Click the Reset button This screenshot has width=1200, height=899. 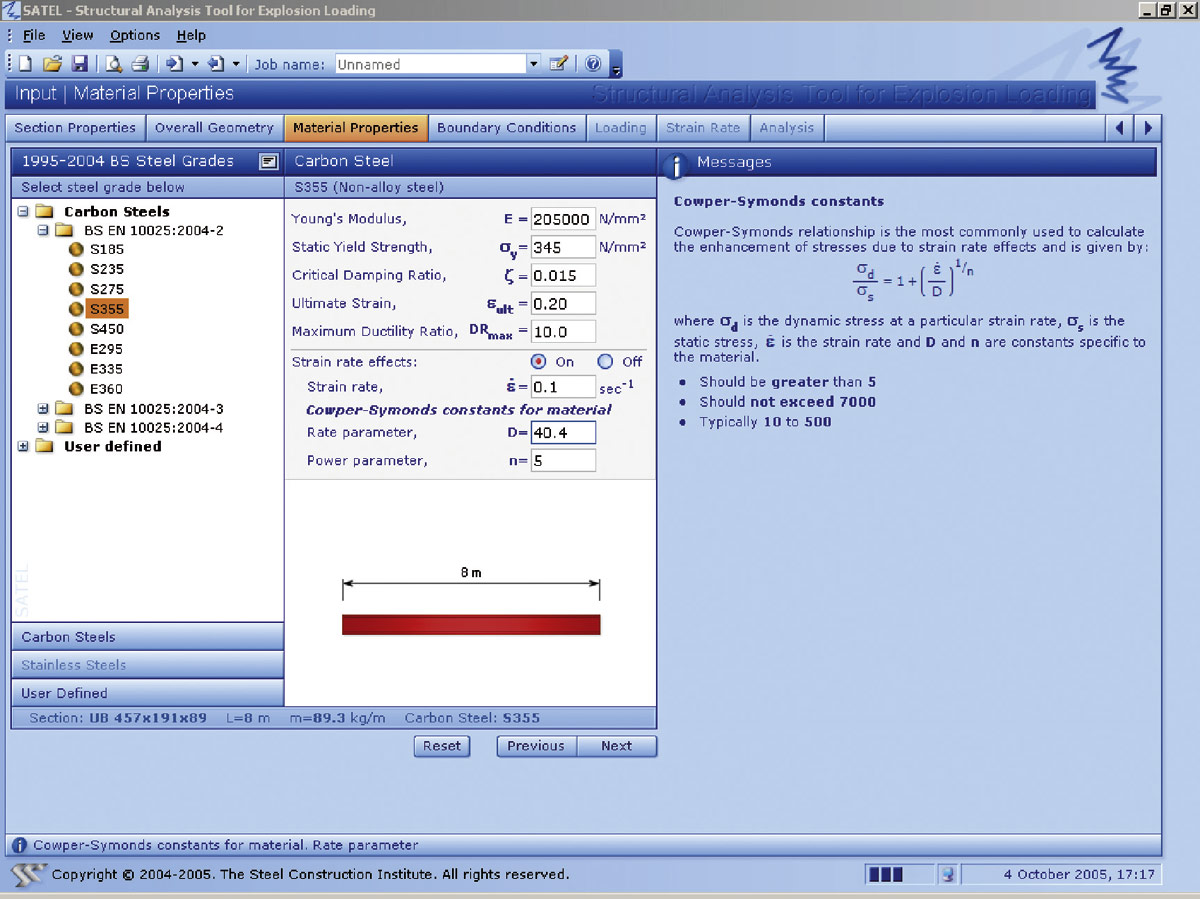click(x=442, y=746)
